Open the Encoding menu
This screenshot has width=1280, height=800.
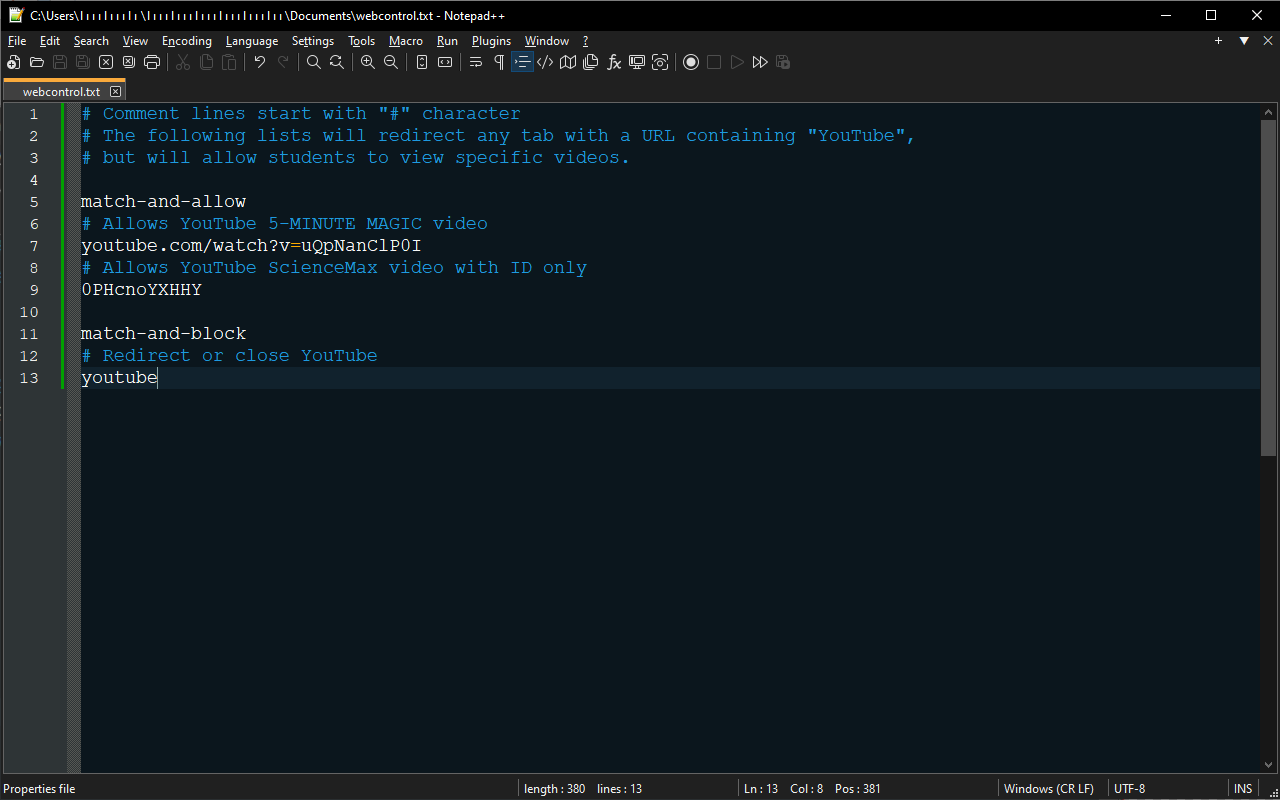point(187,41)
